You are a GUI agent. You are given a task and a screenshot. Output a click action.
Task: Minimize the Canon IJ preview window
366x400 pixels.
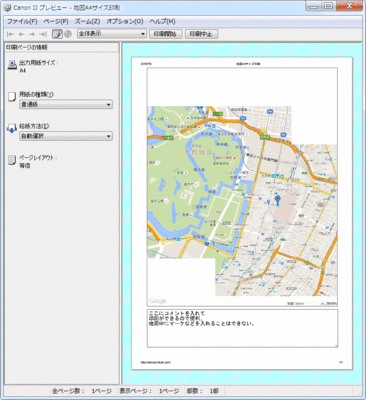(x=314, y=6)
